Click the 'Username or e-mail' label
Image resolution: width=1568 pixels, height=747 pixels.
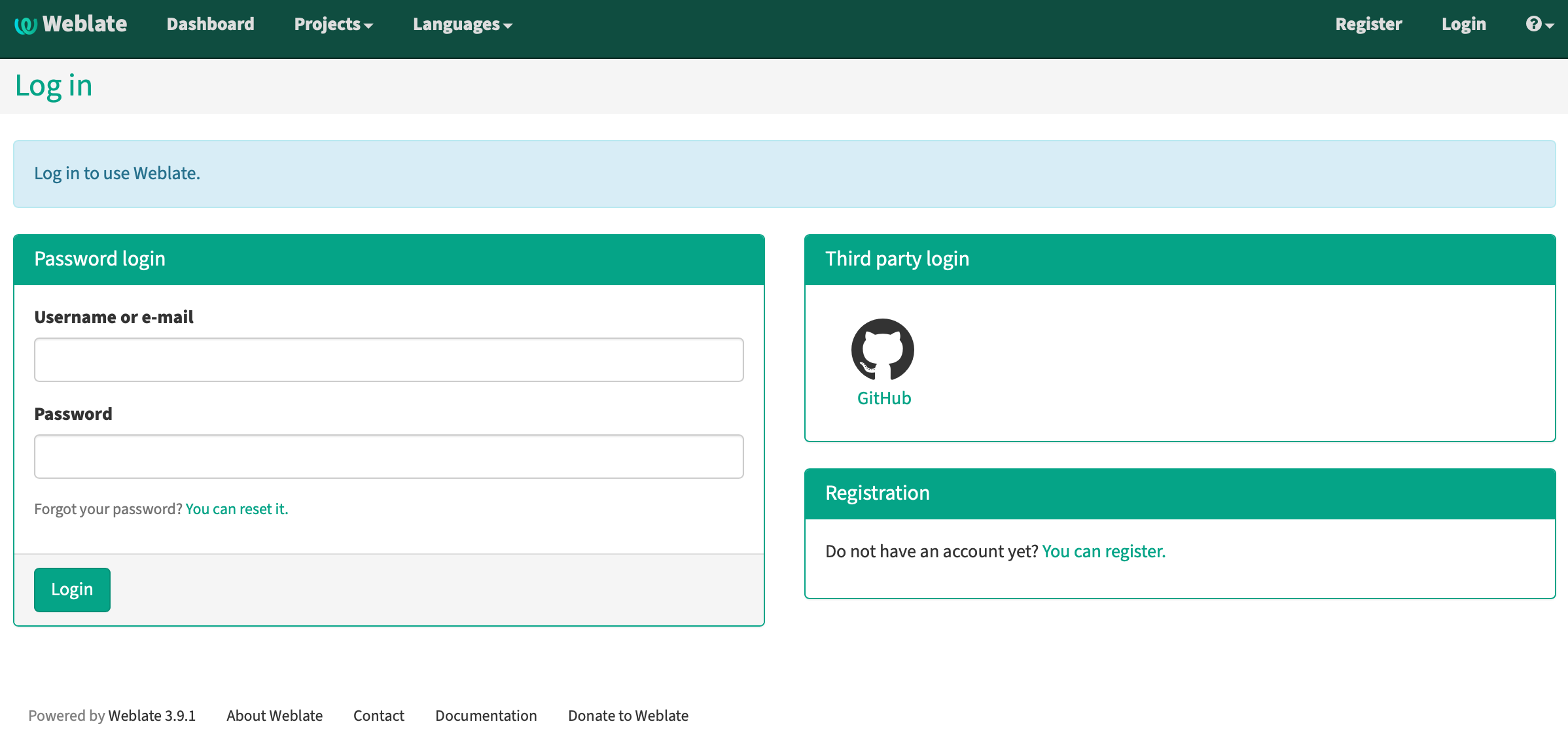pyautogui.click(x=114, y=317)
